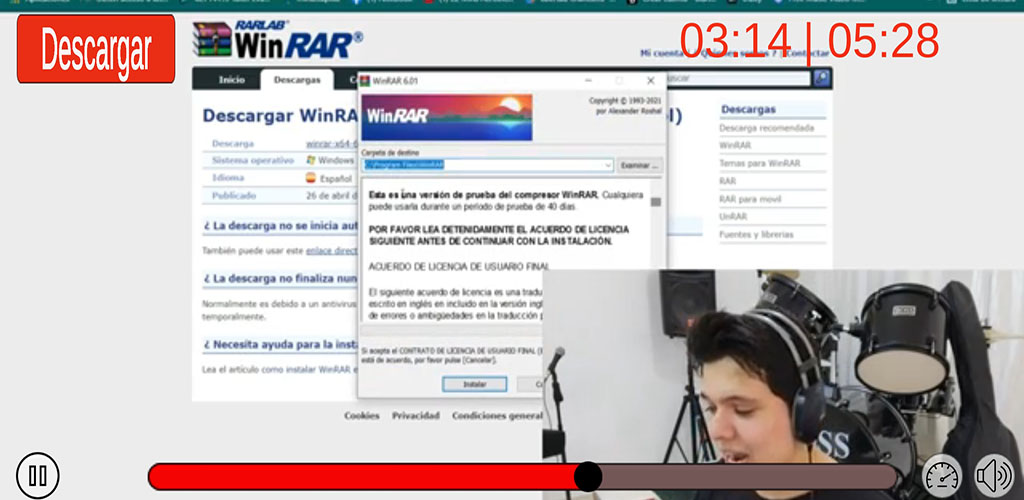This screenshot has height=500, width=1024.
Task: Click the video progress bar knob
Action: coord(588,477)
